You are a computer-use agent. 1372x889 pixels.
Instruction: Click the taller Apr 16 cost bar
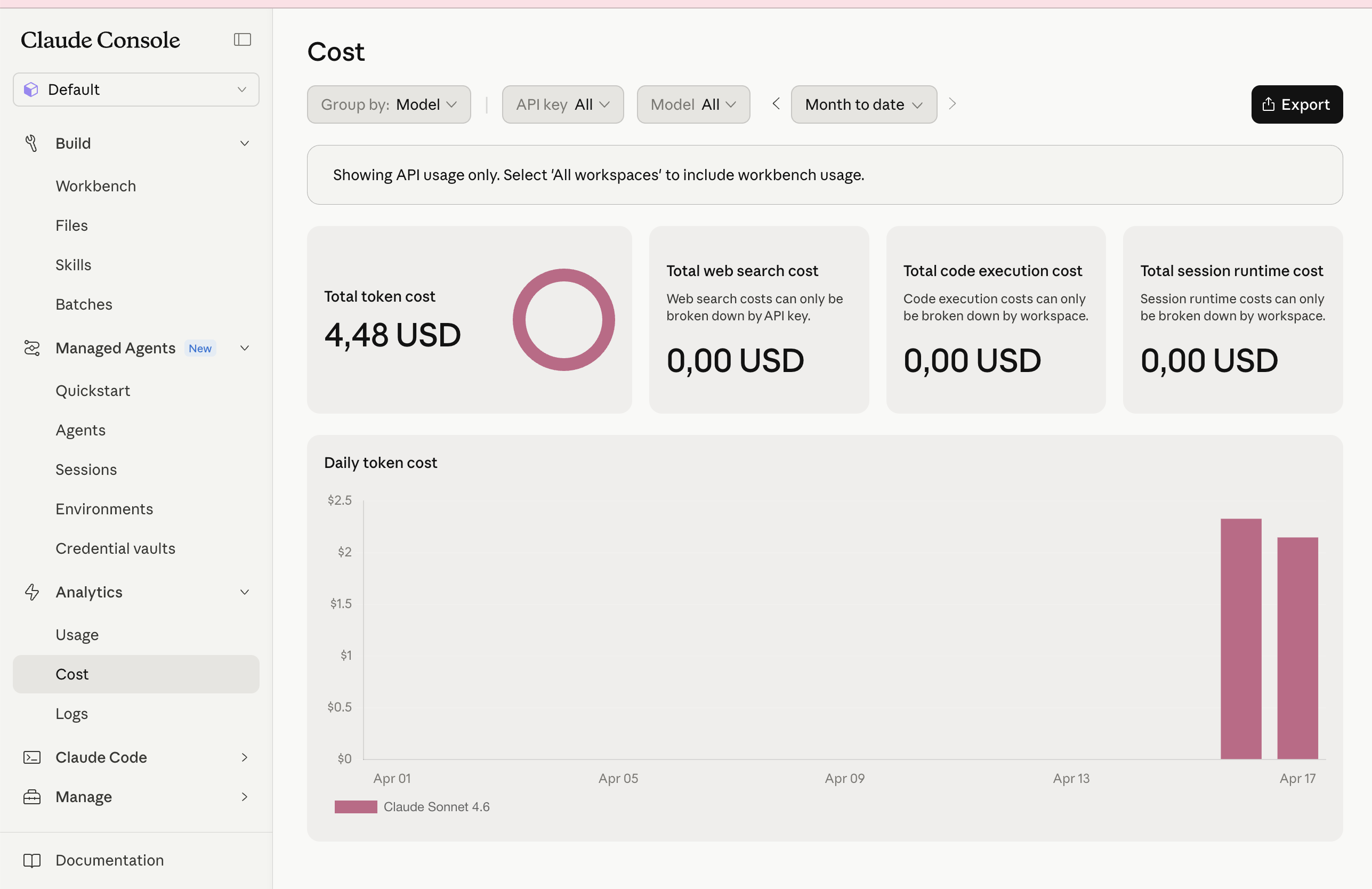(1240, 639)
